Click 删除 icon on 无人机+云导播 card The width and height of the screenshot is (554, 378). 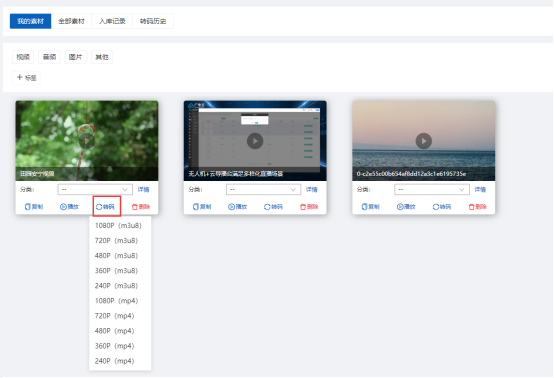(x=309, y=207)
